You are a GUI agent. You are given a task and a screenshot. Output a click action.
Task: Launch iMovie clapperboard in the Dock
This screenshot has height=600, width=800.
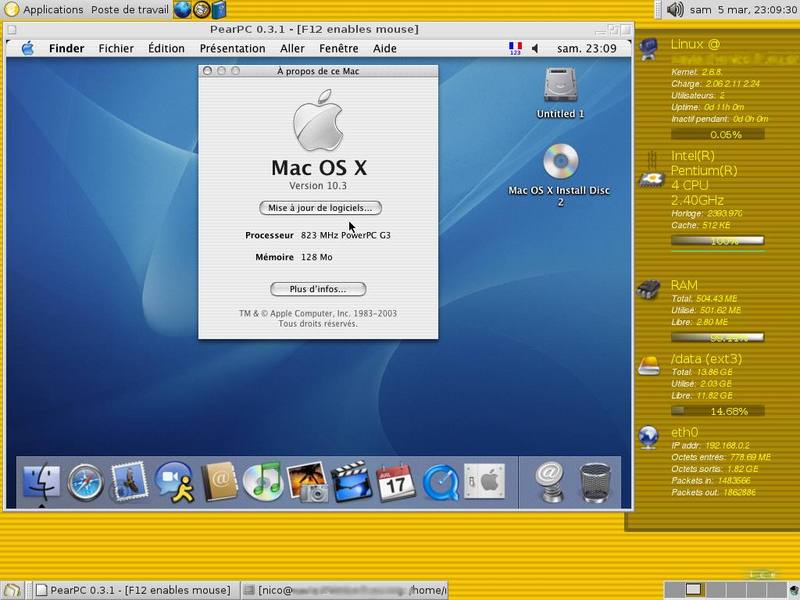(351, 482)
